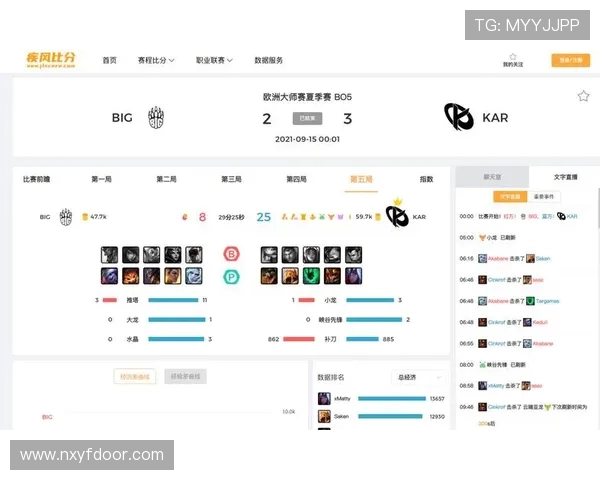Click BIG's first banned champion portrait
This screenshot has width=600, height=480.
click(x=109, y=255)
